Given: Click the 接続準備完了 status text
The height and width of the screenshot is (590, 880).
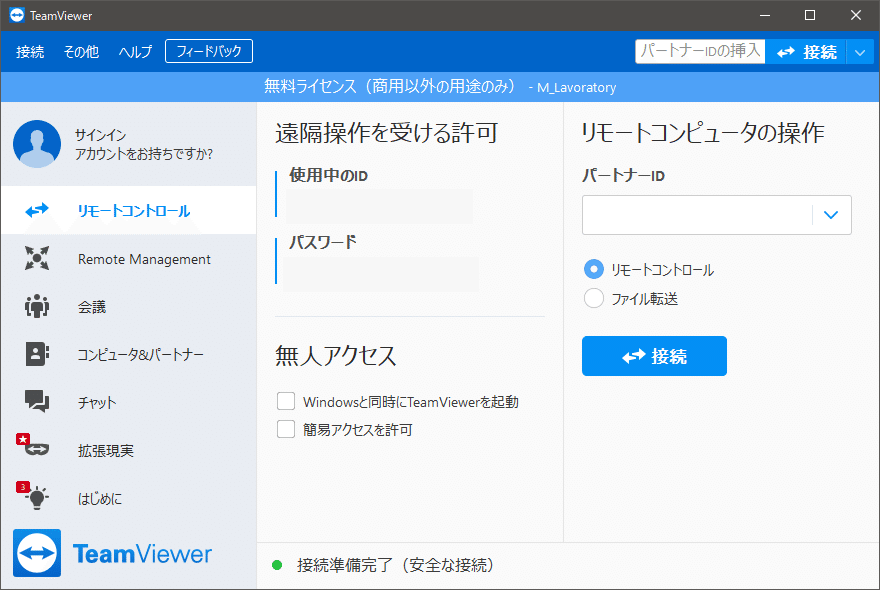Looking at the screenshot, I should point(396,565).
